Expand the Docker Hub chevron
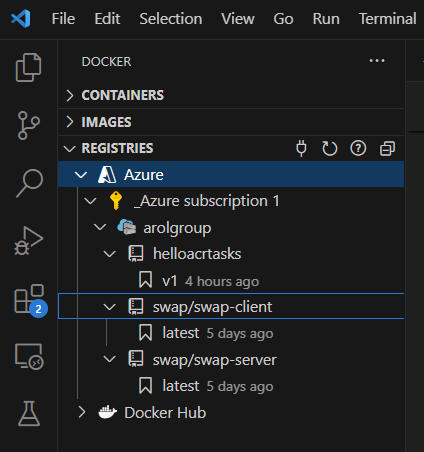Image resolution: width=424 pixels, height=452 pixels. (82, 412)
